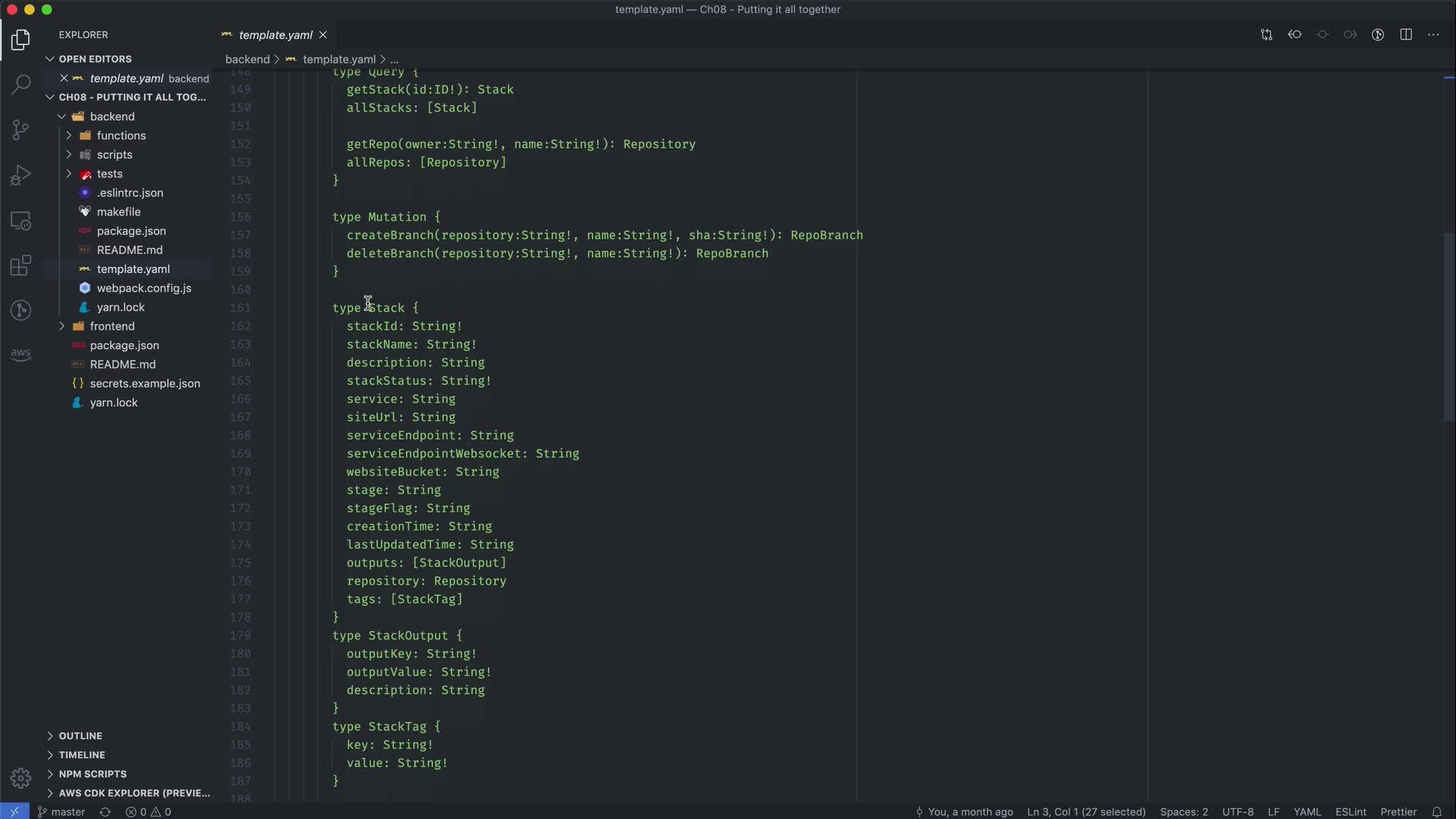1456x819 pixels.
Task: Click the notifications bell in status bar
Action: [1436, 811]
